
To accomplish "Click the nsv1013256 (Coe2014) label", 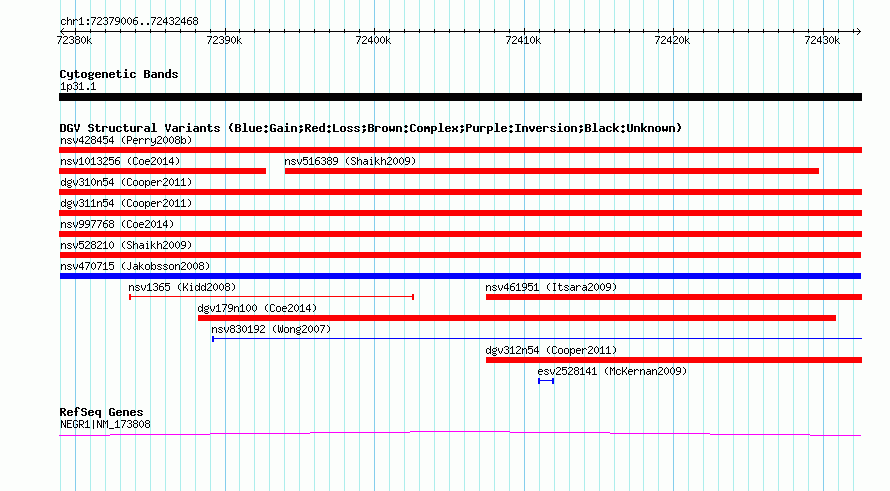I will click(120, 161).
